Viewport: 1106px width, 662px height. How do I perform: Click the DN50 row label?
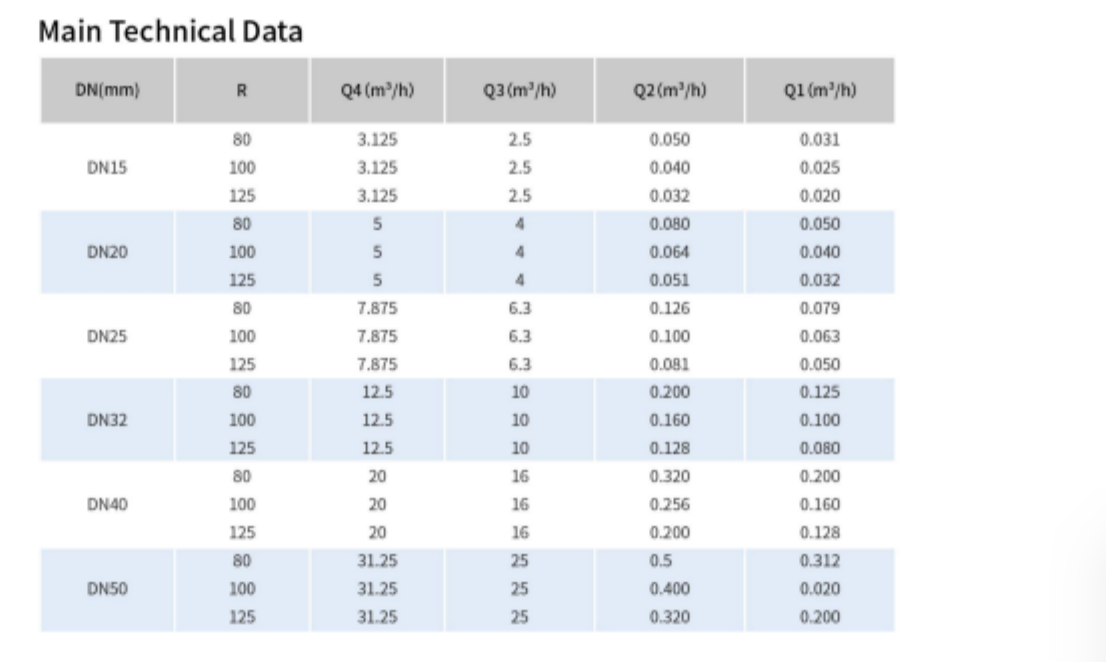(107, 588)
